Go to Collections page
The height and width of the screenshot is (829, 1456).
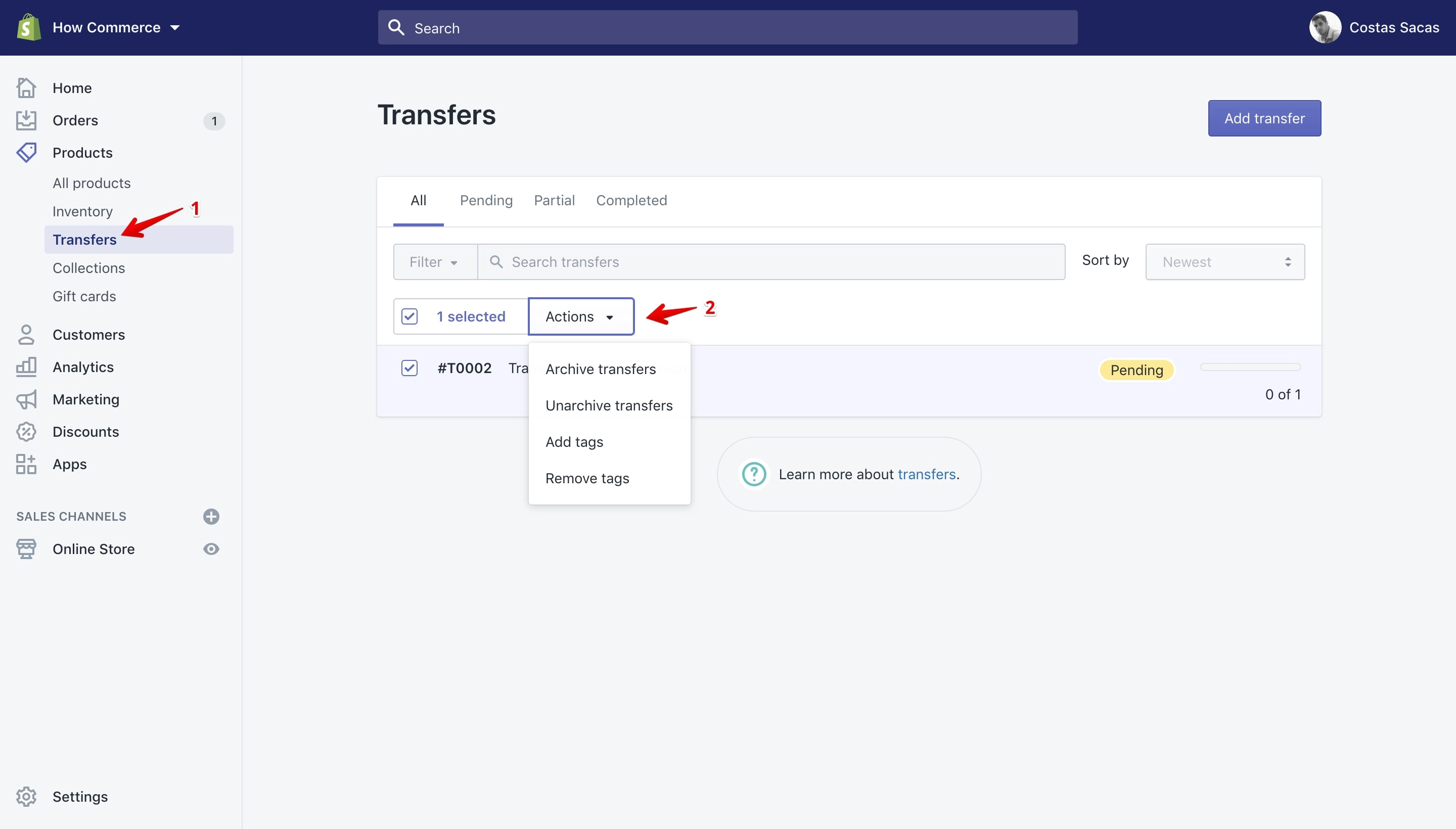tap(89, 268)
